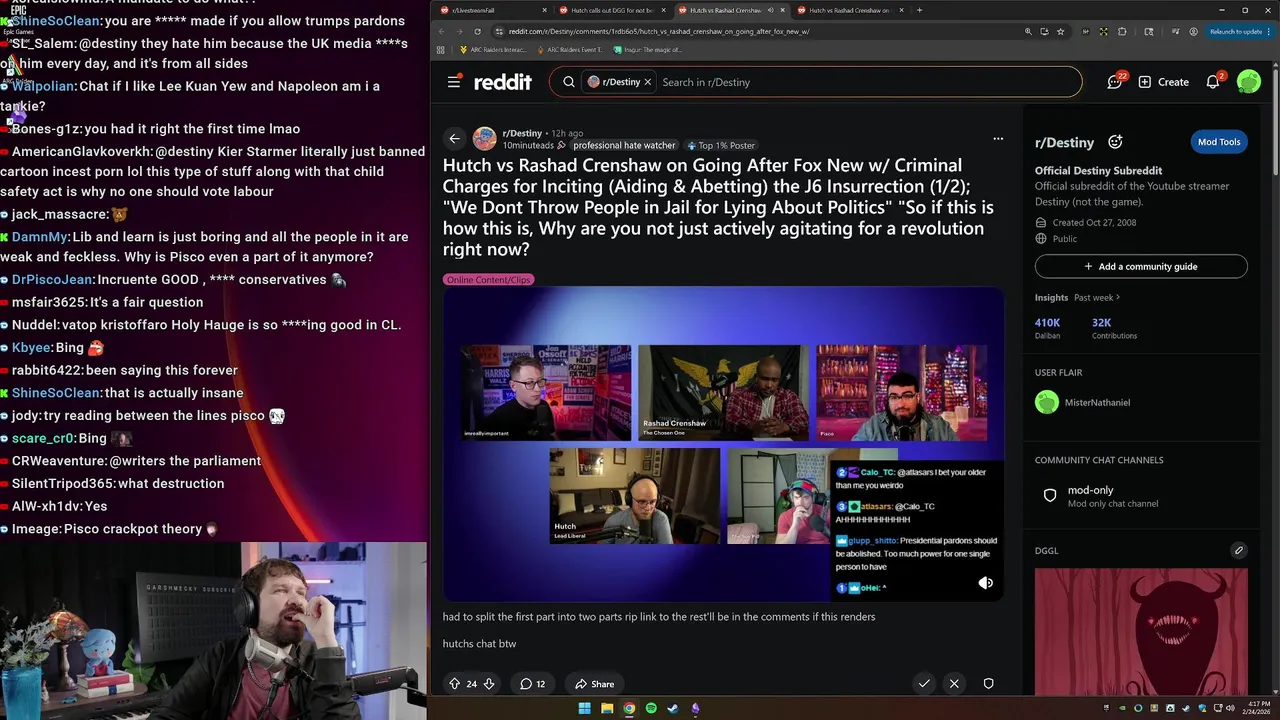Toggle community follow-plus icon beside r/Destiny

1115,142
